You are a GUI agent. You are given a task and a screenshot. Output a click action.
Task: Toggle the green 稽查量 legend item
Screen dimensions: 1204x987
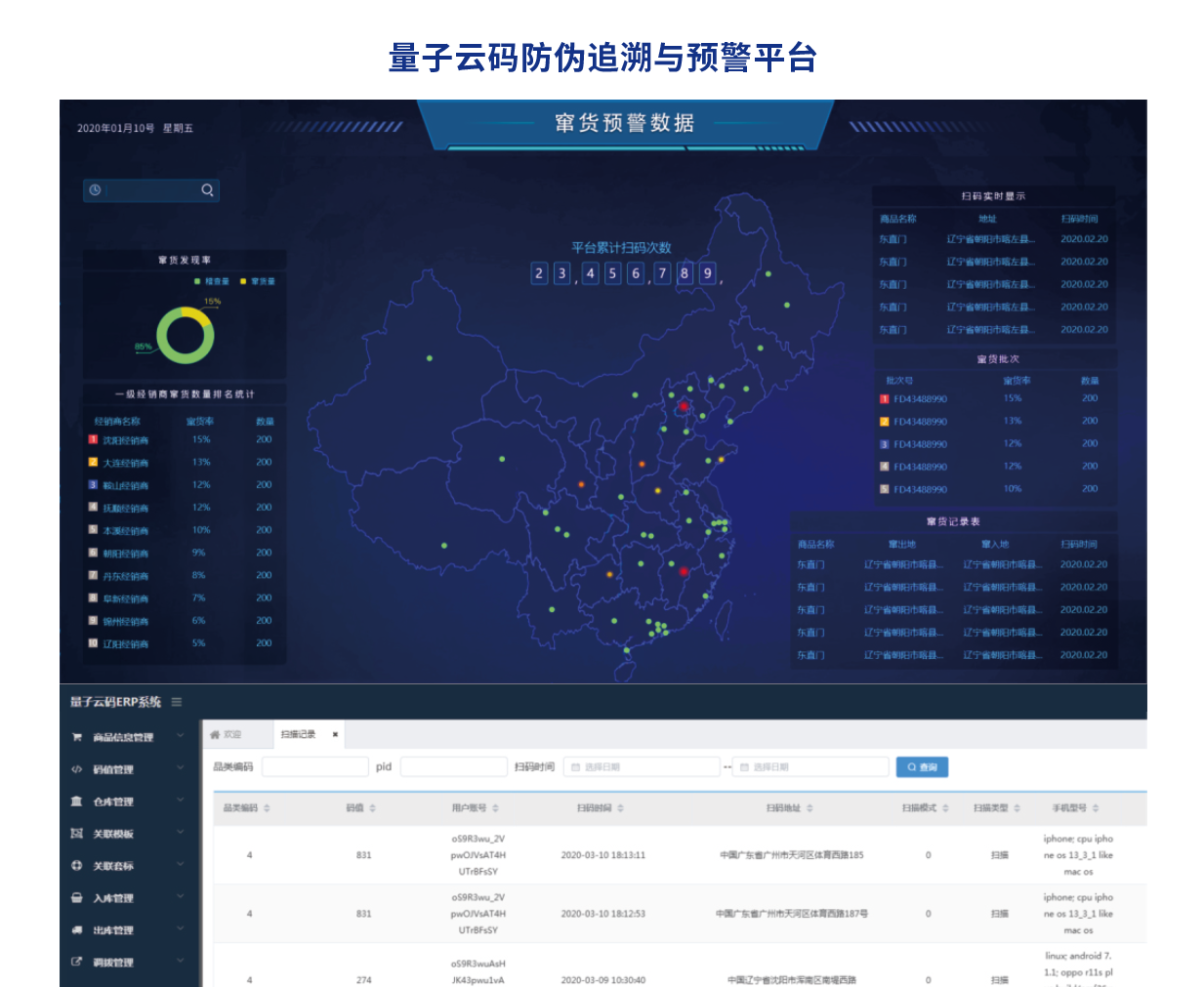[212, 281]
